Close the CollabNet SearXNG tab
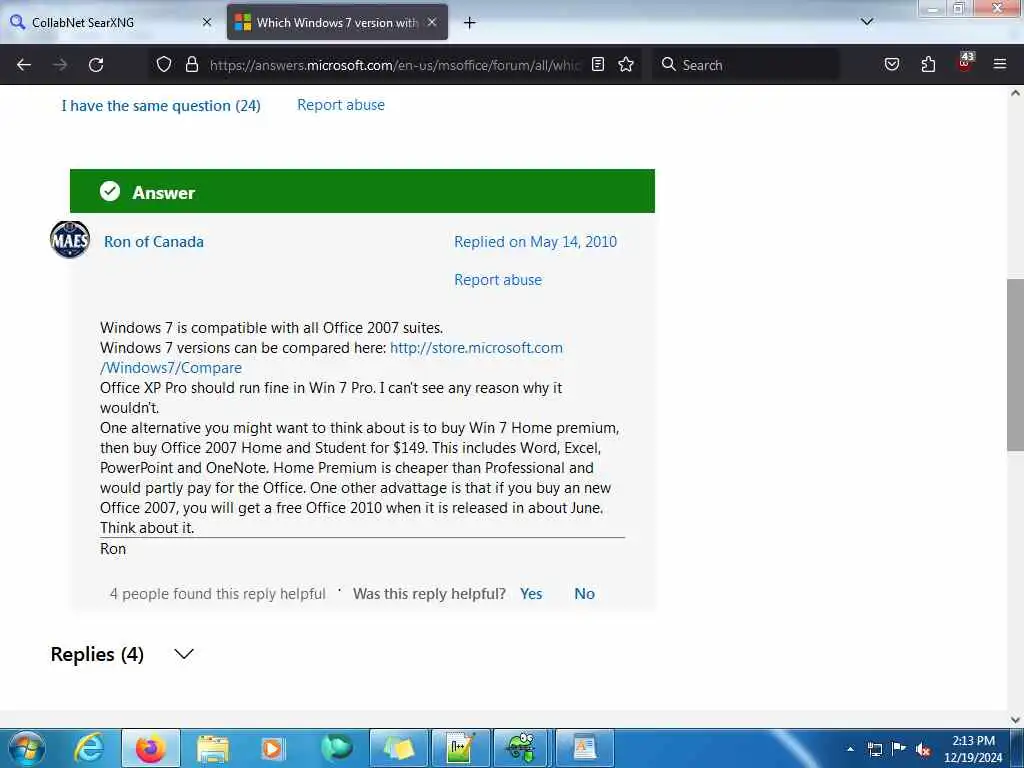This screenshot has height=768, width=1024. pos(207,22)
